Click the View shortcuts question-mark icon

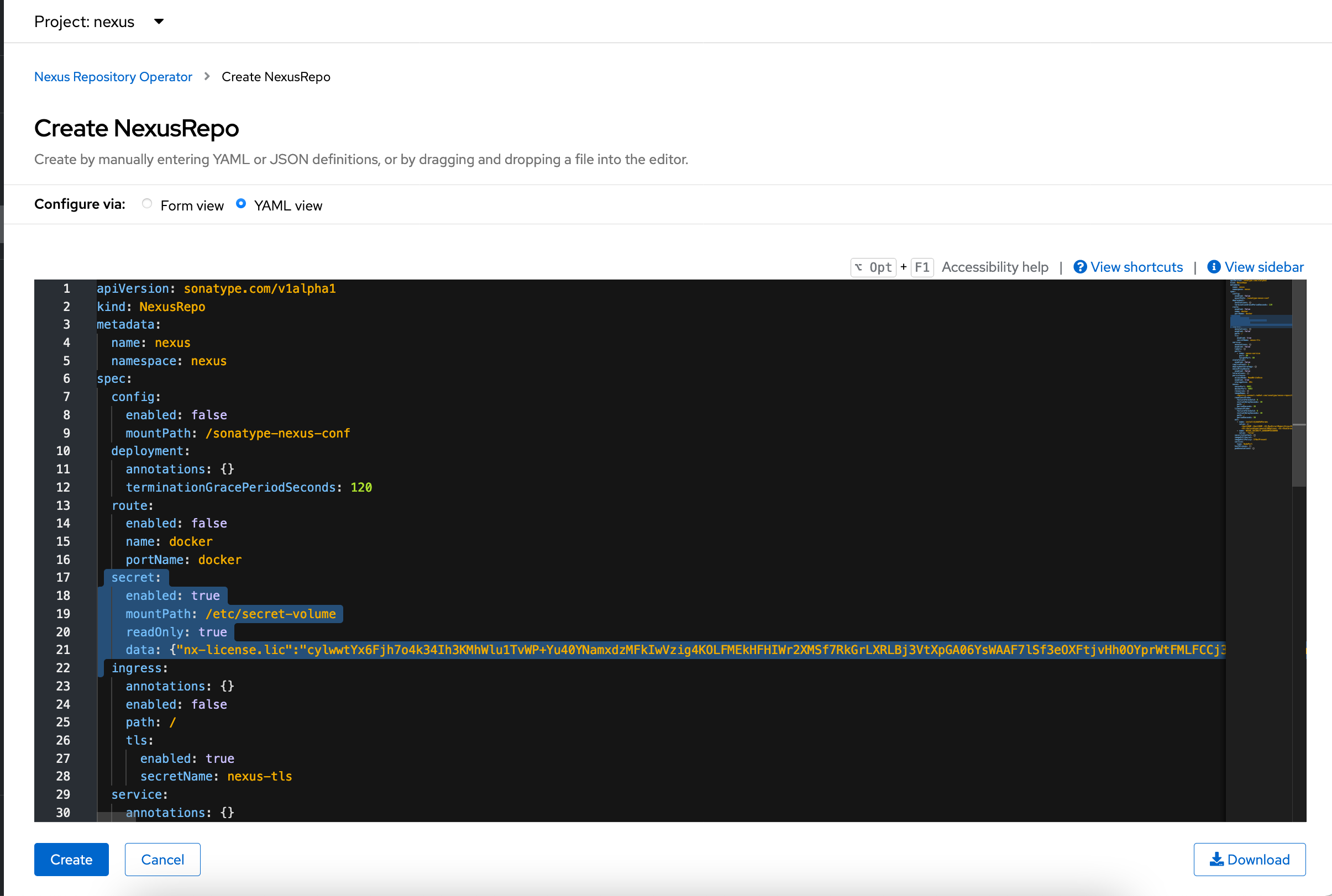[1079, 267]
